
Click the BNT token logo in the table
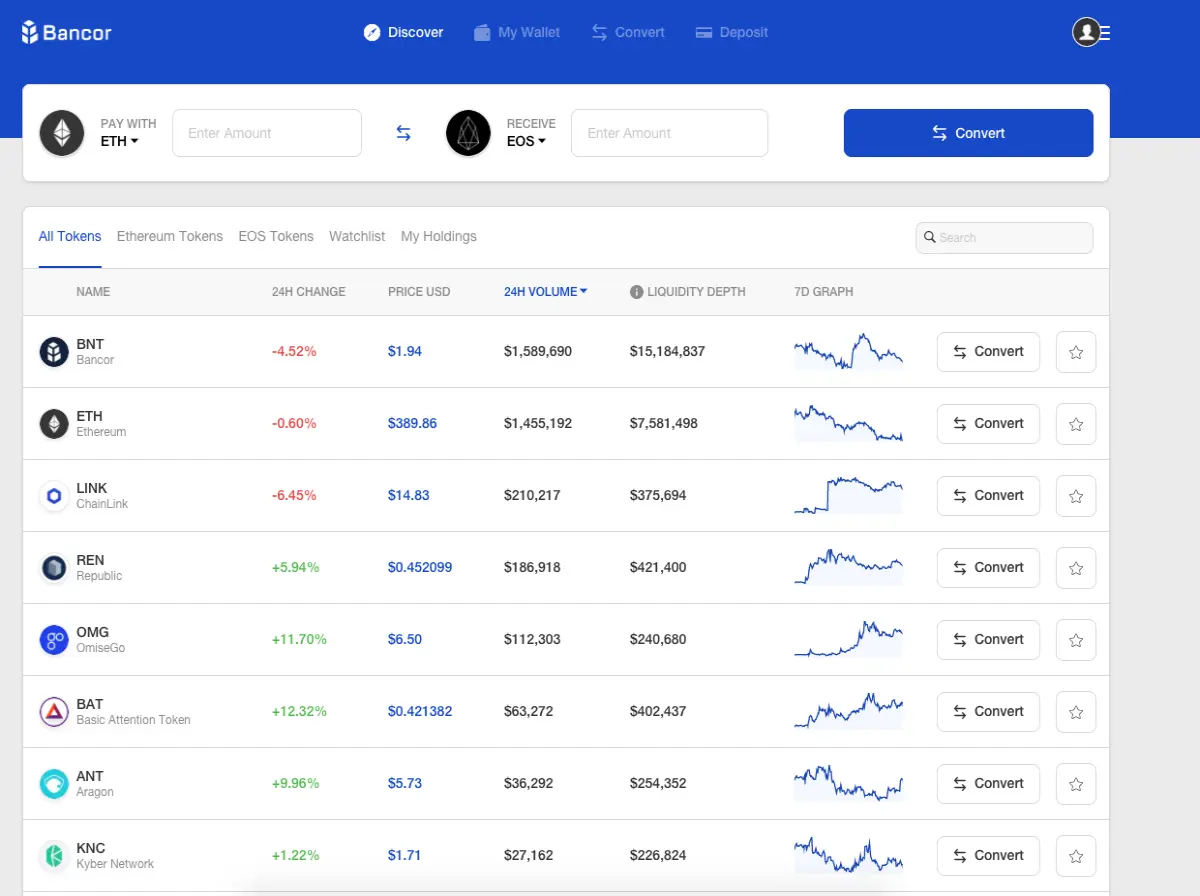pos(53,352)
